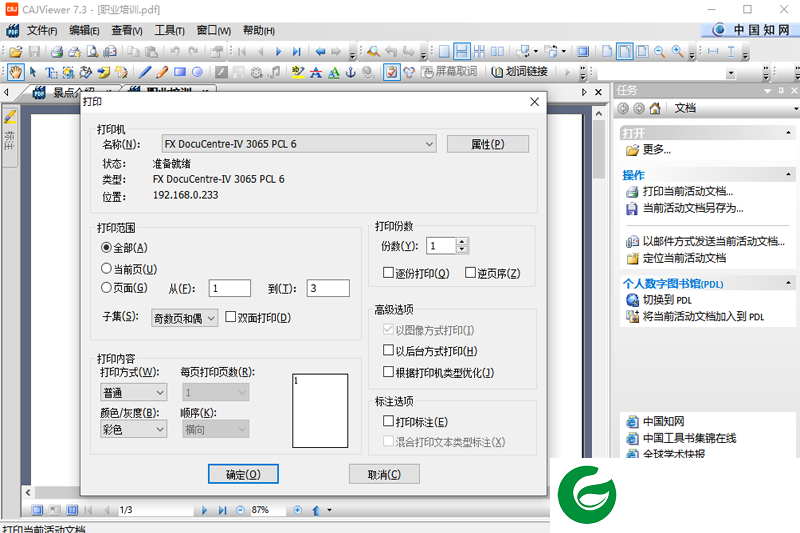Open printer 属性(P) properties button
Screen dimensions: 800x533
pos(488,144)
